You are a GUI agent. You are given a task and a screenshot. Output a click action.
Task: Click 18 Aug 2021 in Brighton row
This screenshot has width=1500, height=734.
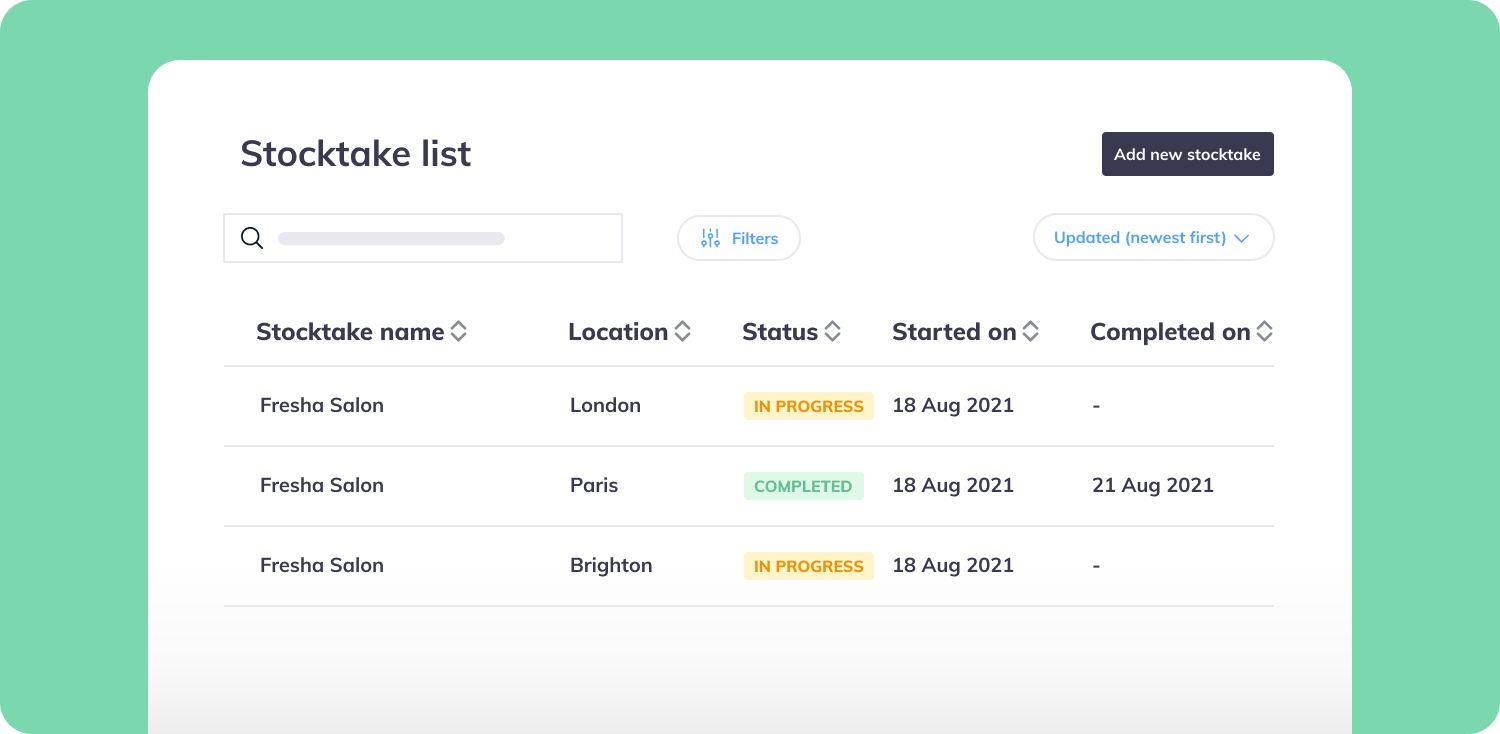(x=953, y=565)
